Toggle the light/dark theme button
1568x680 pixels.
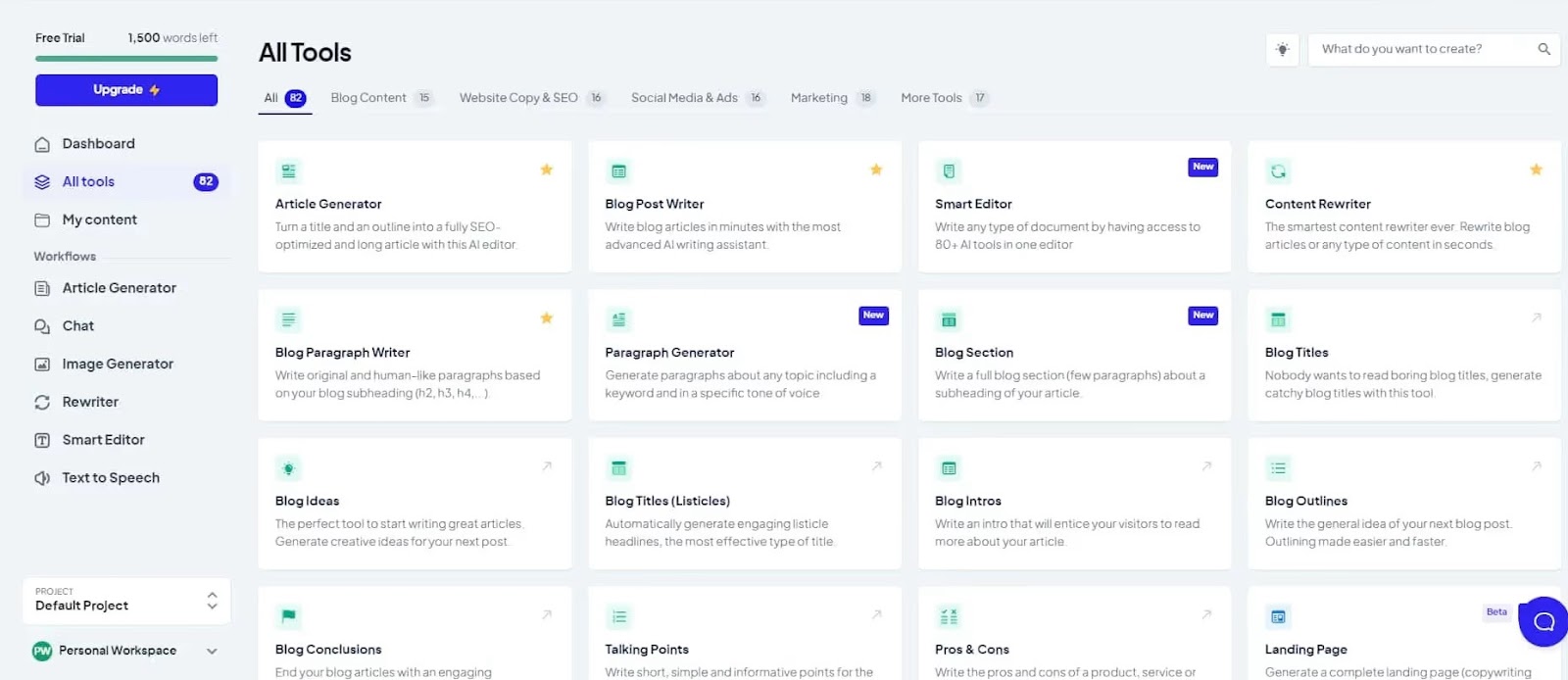1283,49
